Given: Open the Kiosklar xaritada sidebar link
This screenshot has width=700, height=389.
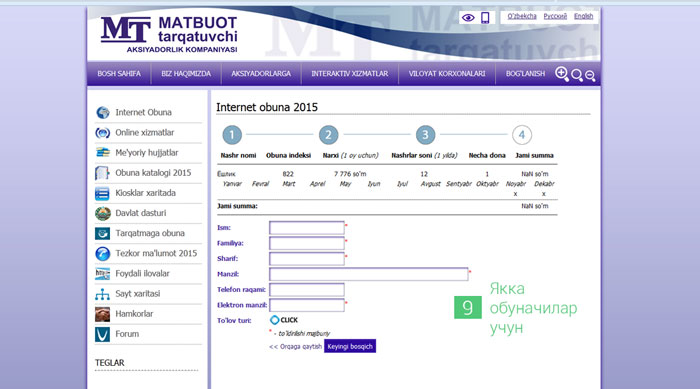Looking at the screenshot, I should (146, 193).
